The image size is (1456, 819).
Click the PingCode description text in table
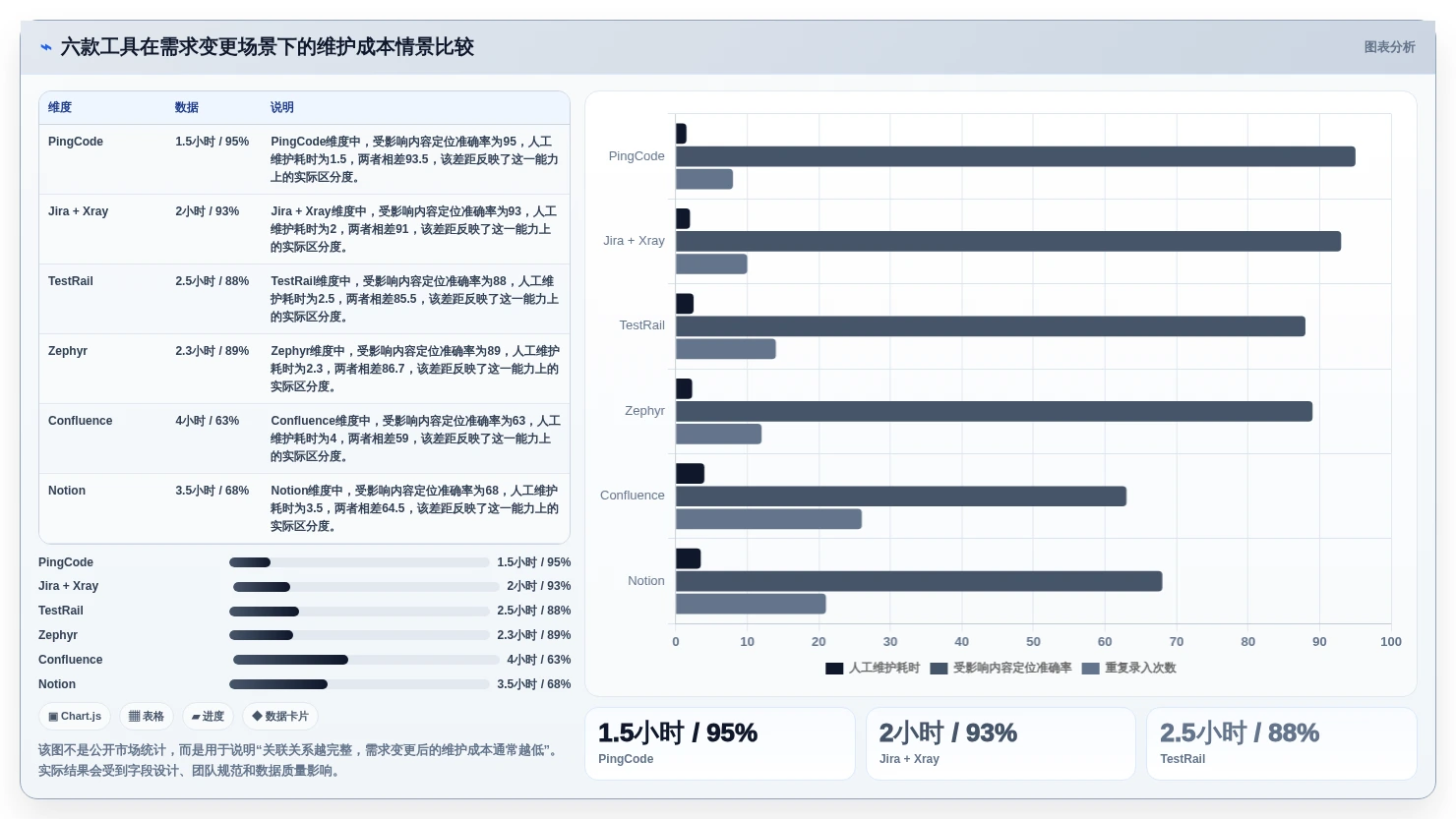[x=414, y=159]
